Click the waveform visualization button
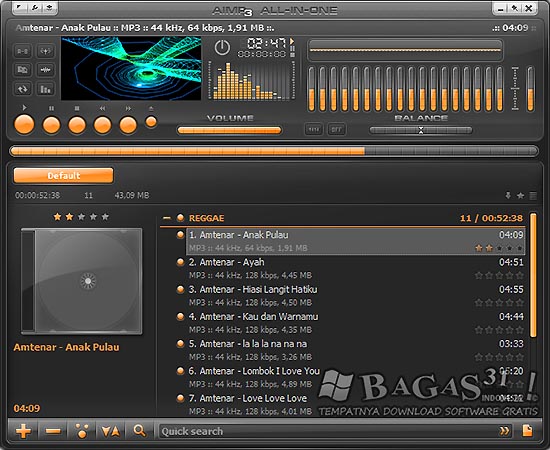 coord(46,70)
